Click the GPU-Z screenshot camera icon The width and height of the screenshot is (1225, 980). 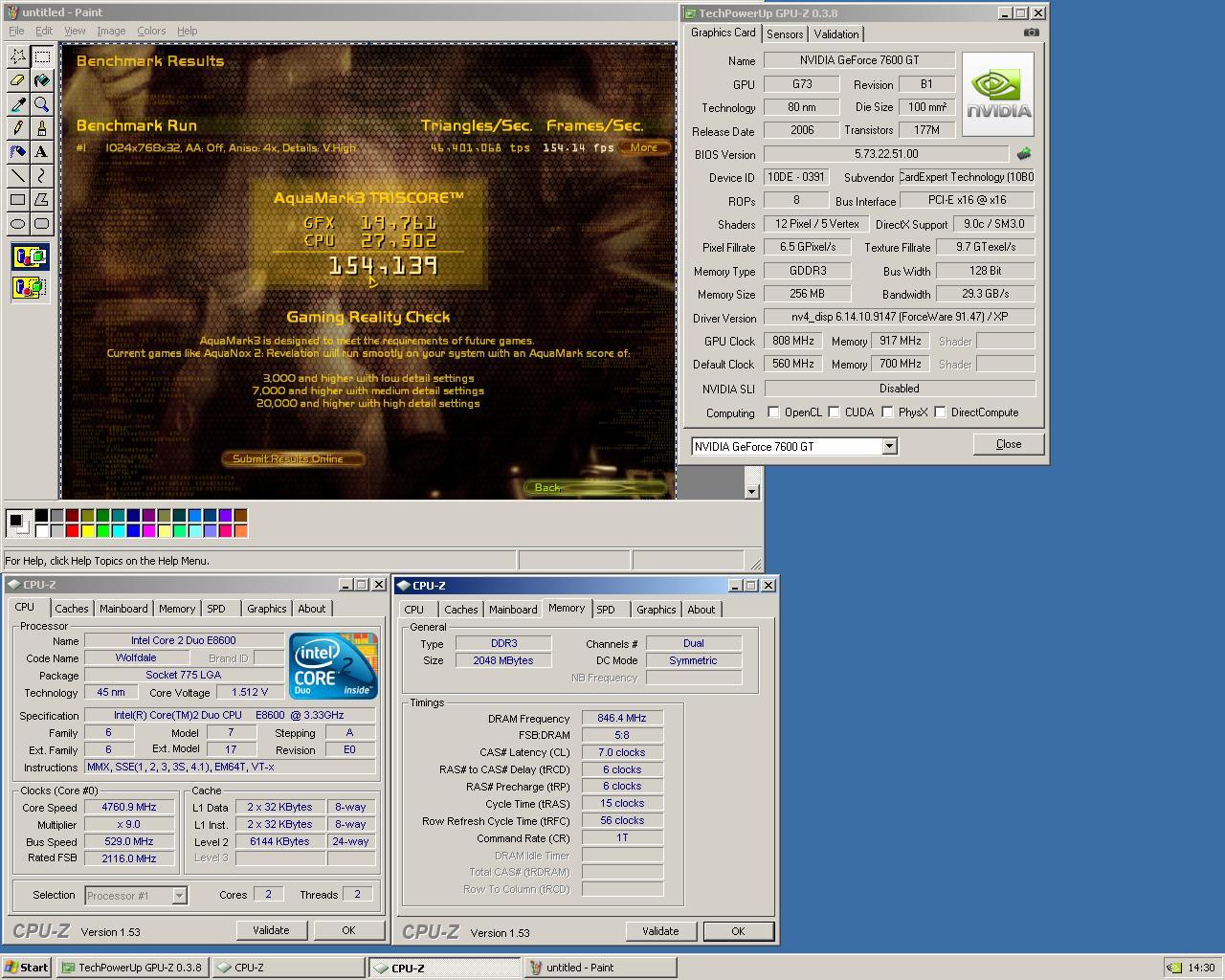[x=1031, y=33]
